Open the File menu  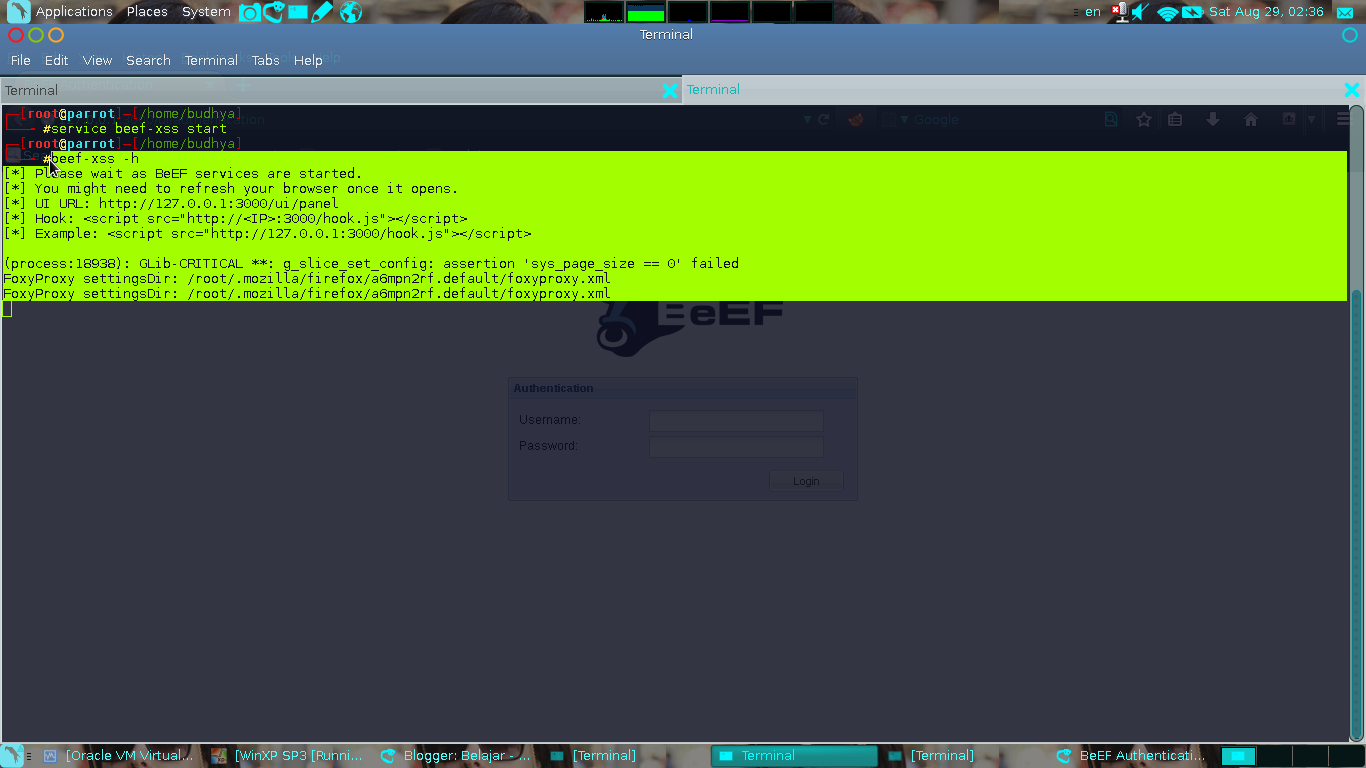(x=20, y=60)
